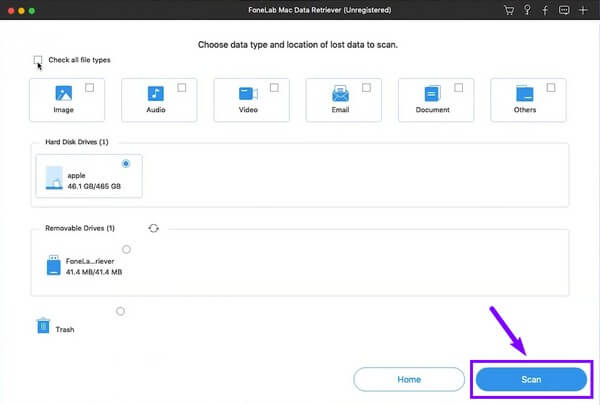Click the 'Removable Drives (1)' heading

[80, 228]
